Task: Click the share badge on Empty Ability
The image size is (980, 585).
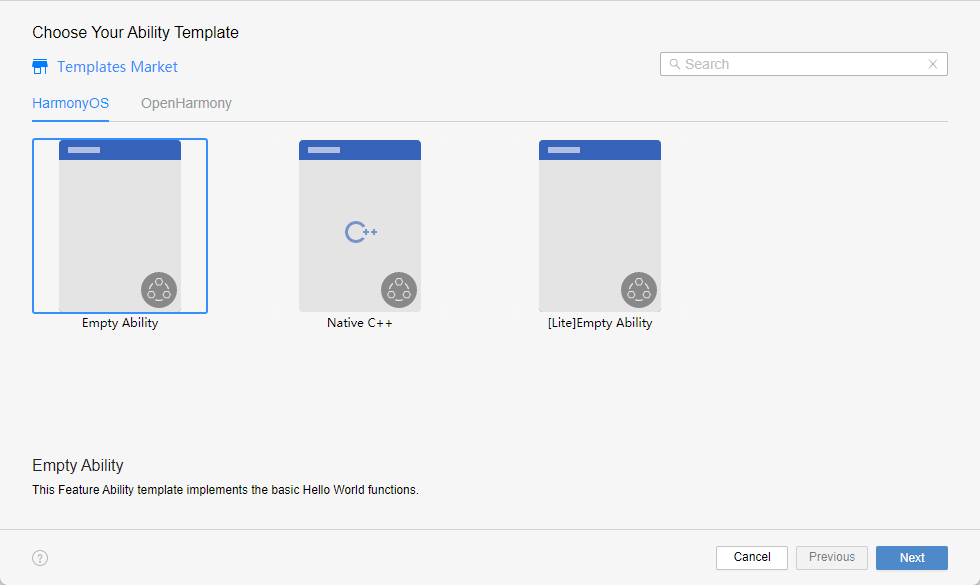Action: pos(159,290)
